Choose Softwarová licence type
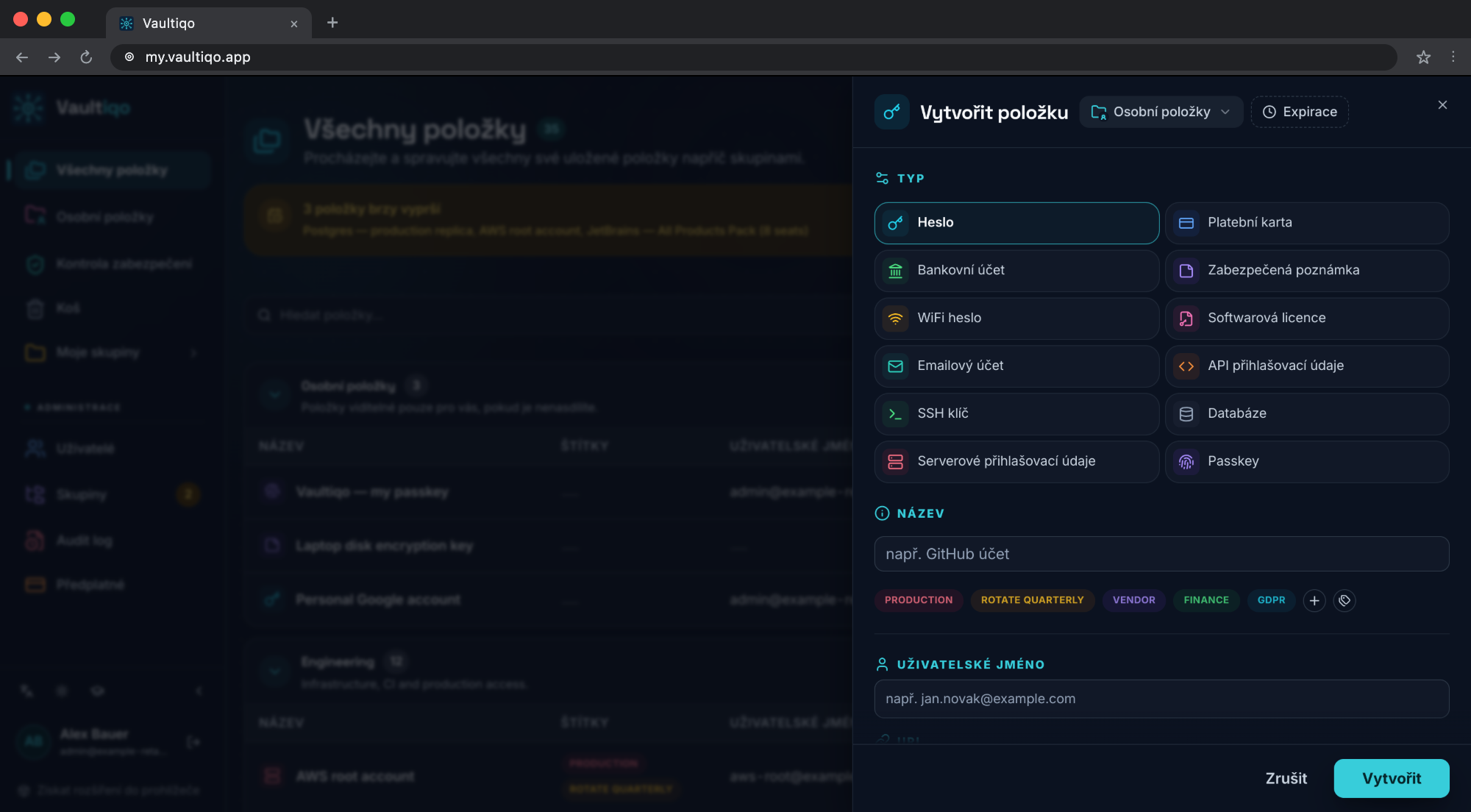This screenshot has height=812, width=1471. 1307,318
